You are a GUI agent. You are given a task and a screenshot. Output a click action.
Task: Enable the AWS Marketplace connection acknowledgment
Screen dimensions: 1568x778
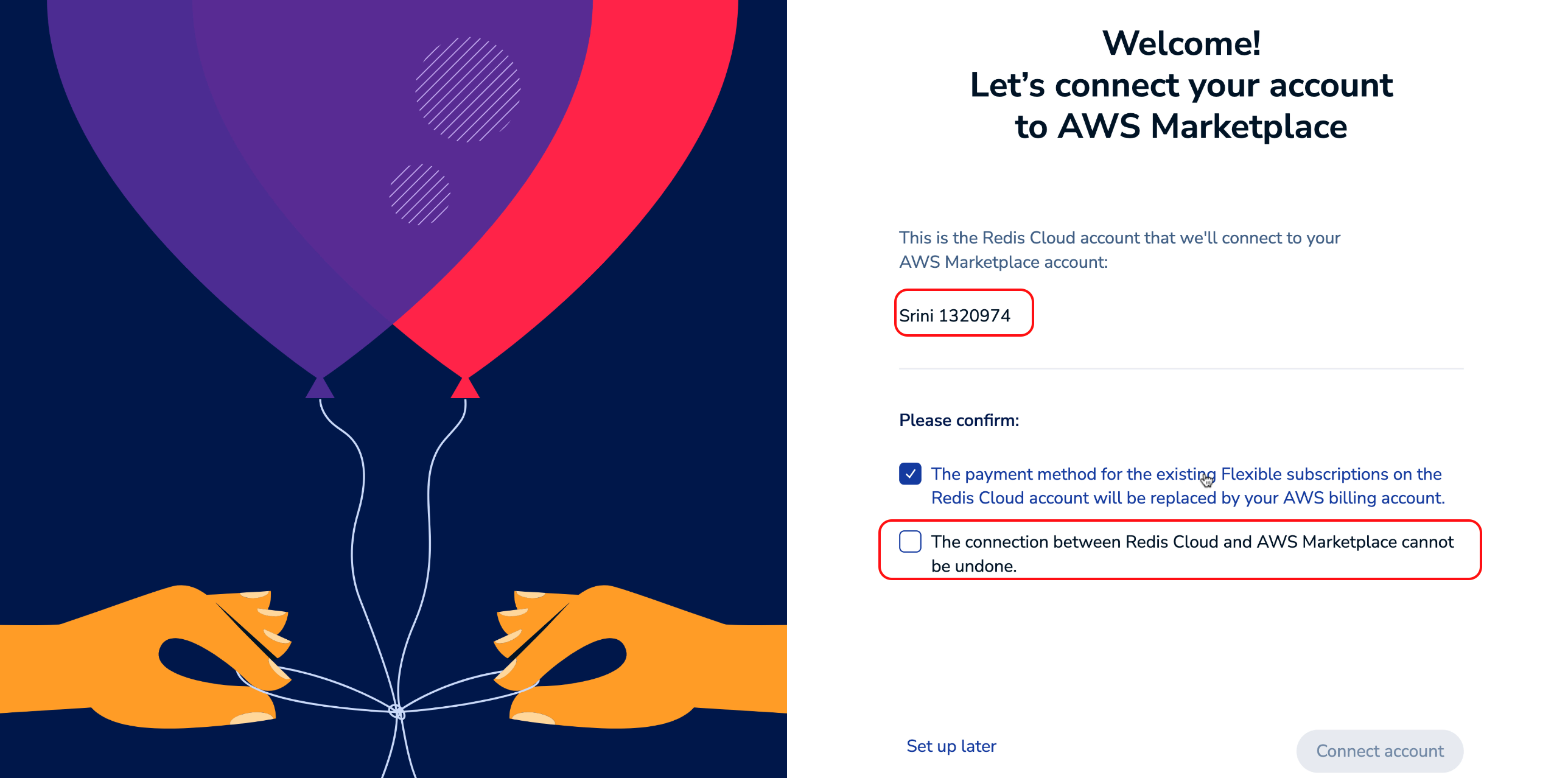(909, 542)
